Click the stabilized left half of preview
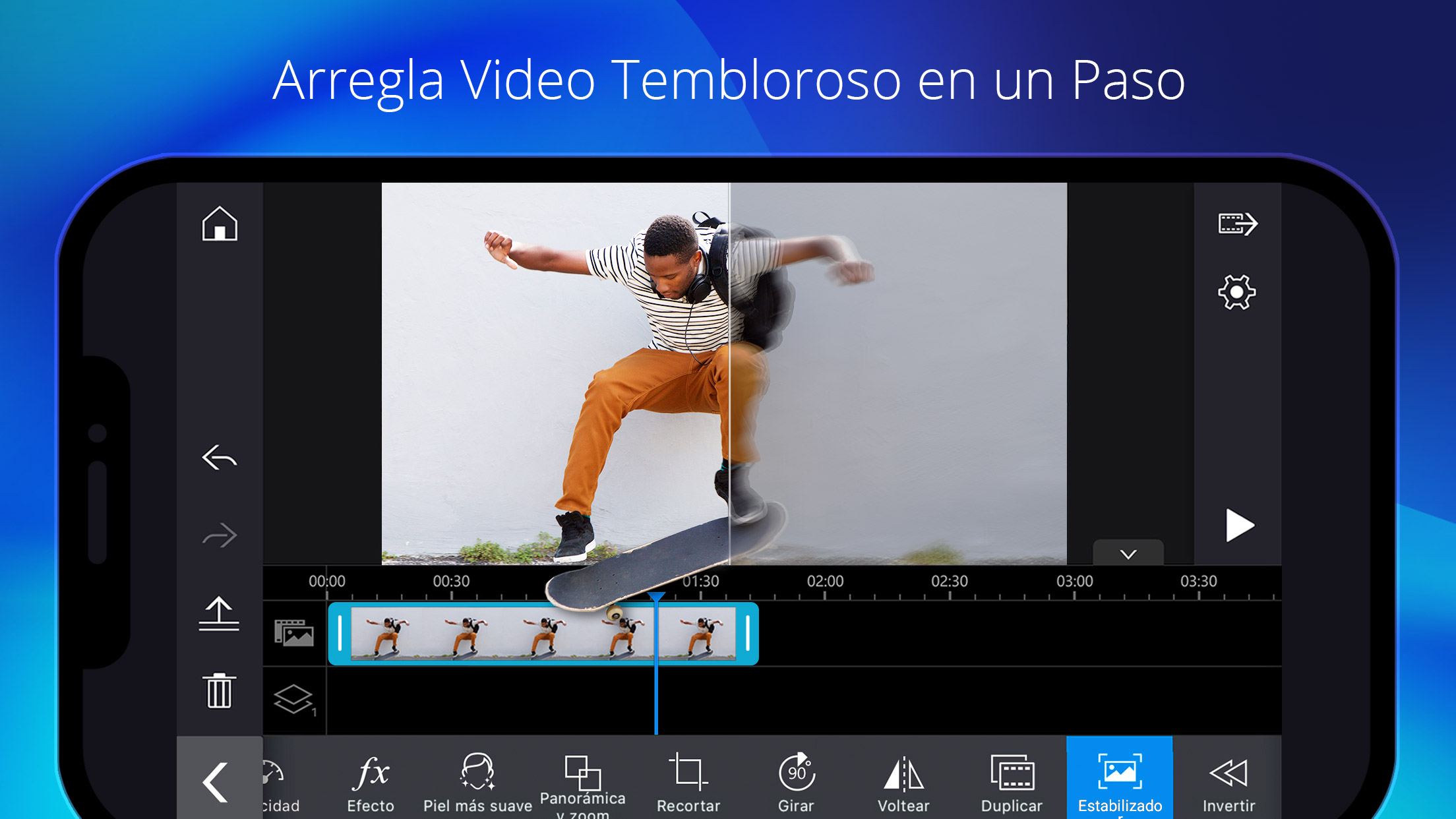The image size is (1456, 819). tap(555, 373)
